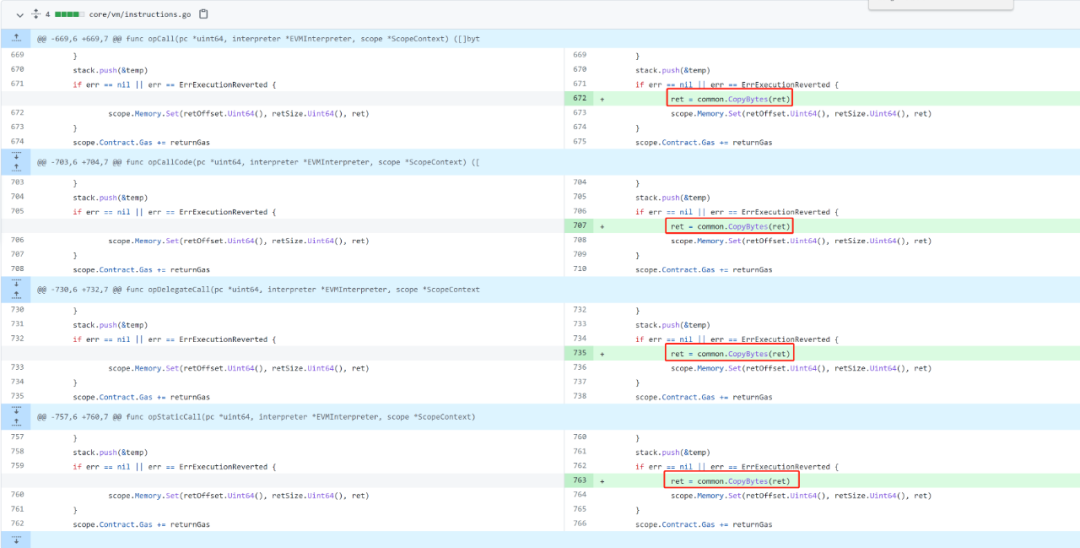The image size is (1080, 548).
Task: Copy the core/vm/instructions.go file path
Action: (202, 14)
